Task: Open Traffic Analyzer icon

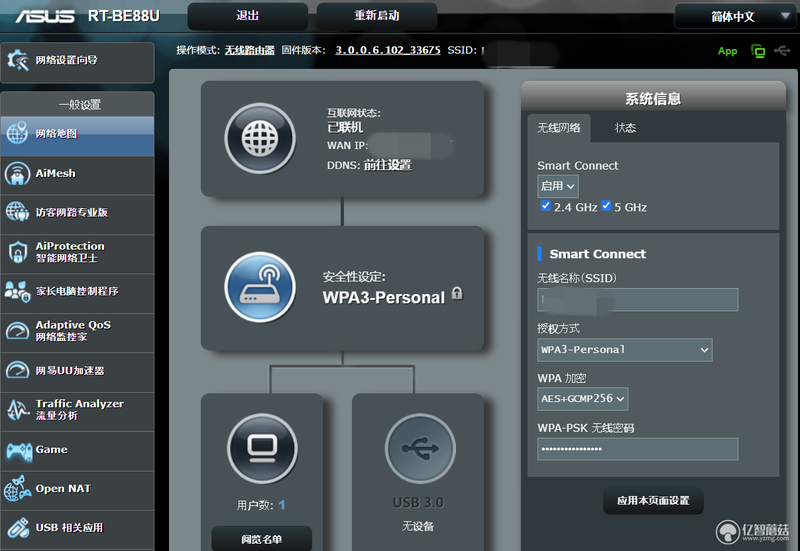Action: [x=18, y=410]
